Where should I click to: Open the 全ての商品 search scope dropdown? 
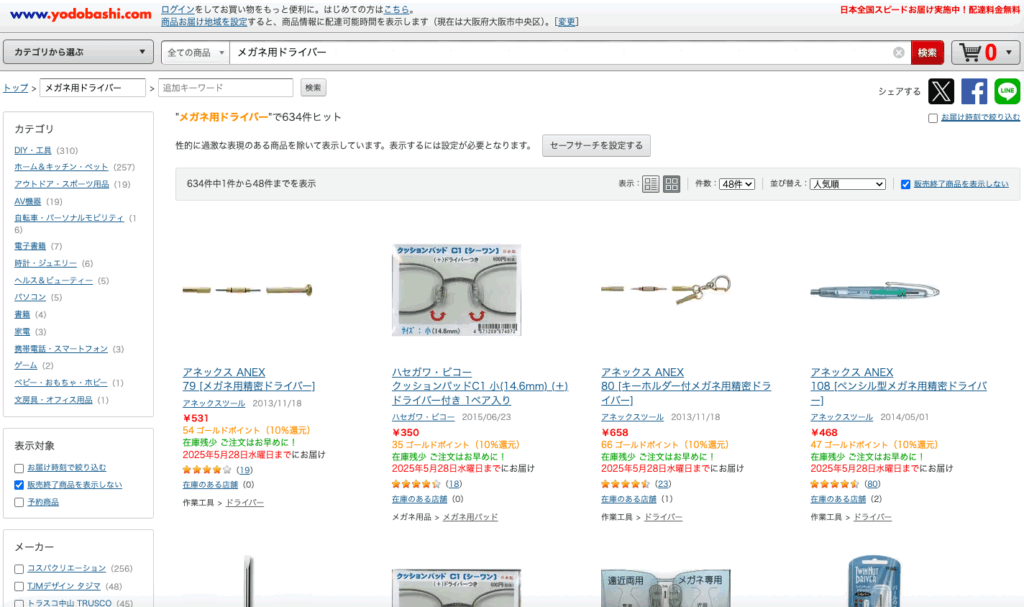[195, 53]
